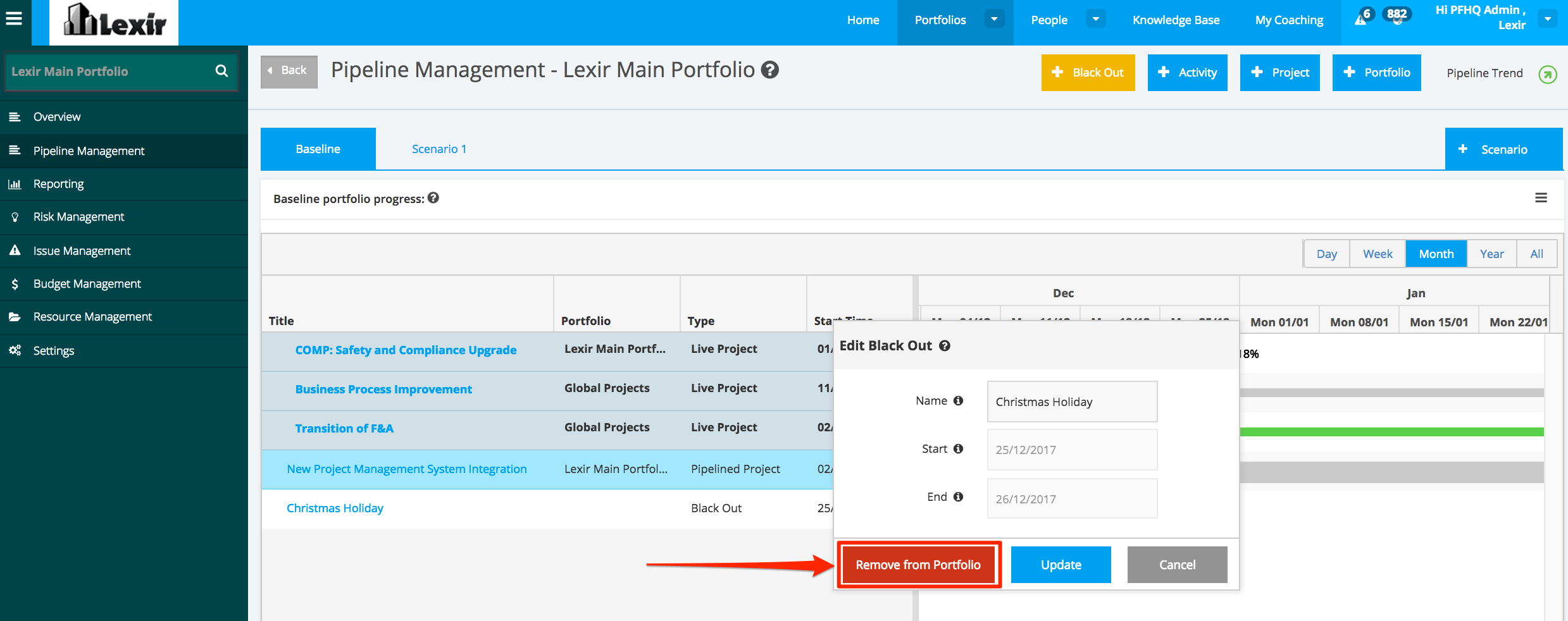Open the progress panel hamburger menu
This screenshot has height=621, width=1568.
click(1541, 198)
